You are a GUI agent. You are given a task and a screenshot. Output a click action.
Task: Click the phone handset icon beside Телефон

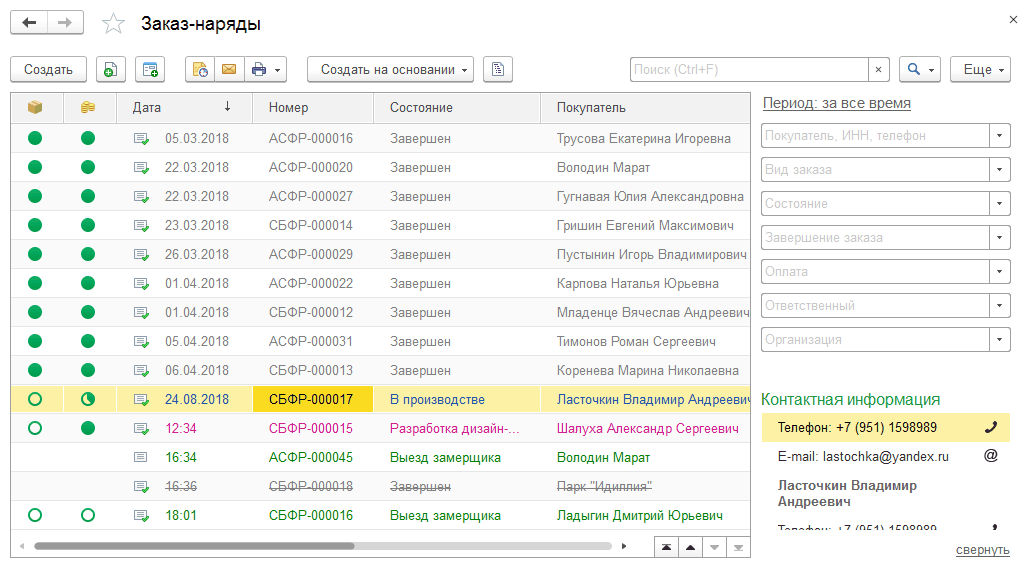[991, 427]
